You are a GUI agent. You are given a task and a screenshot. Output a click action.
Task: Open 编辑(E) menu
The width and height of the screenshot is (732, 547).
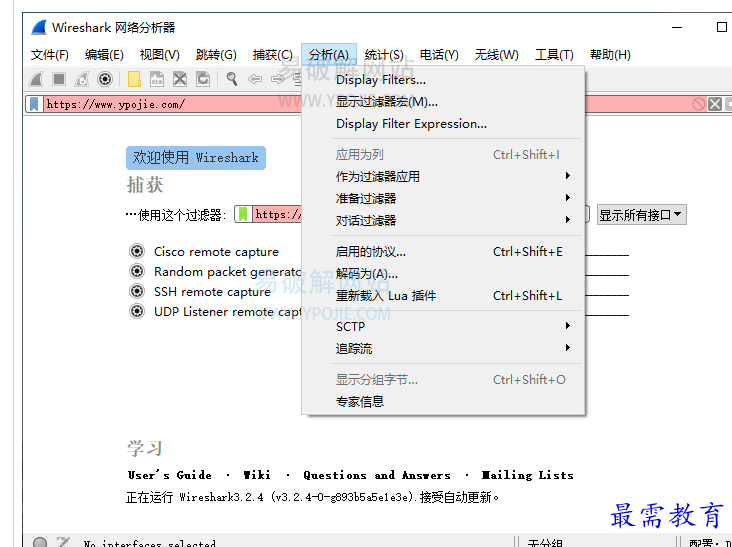[x=104, y=55]
